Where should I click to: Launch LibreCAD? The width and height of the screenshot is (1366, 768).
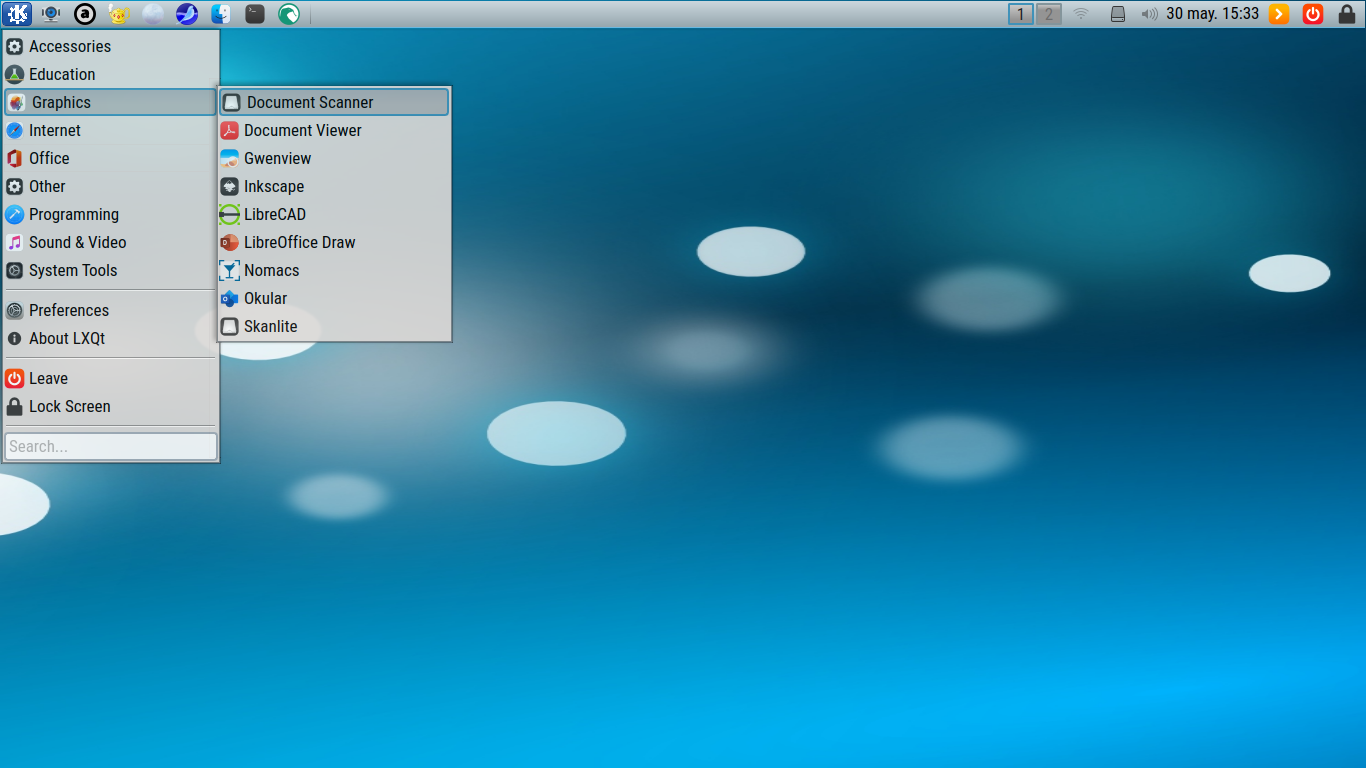coord(334,214)
